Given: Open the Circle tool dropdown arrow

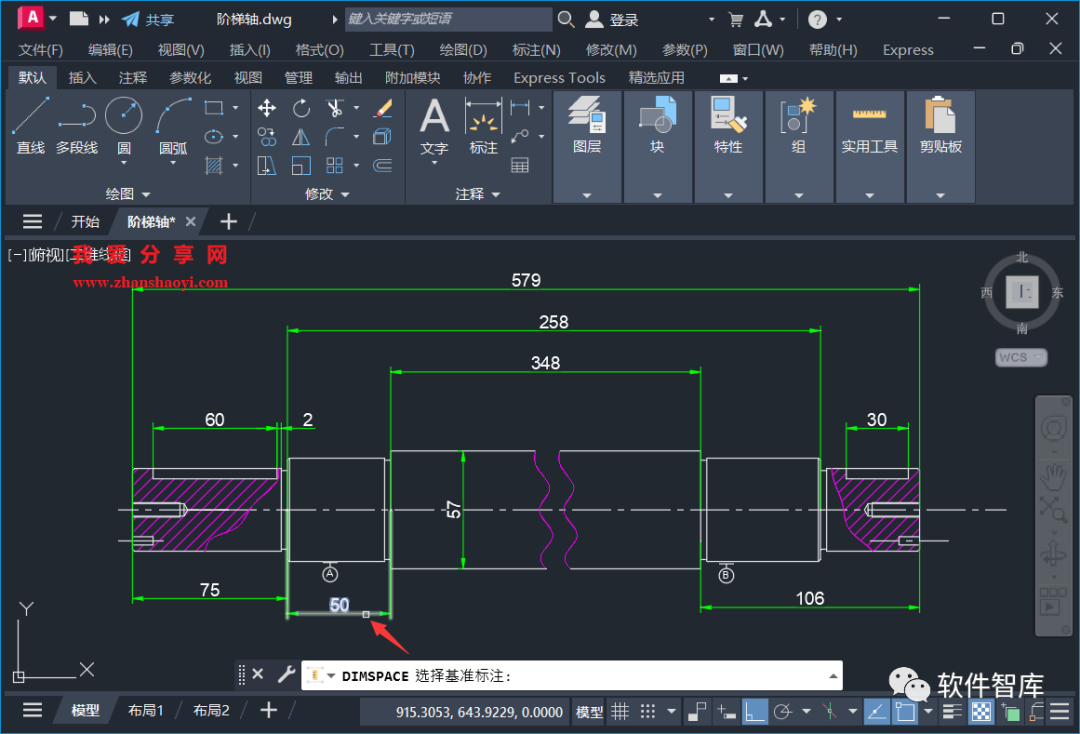Looking at the screenshot, I should (124, 163).
